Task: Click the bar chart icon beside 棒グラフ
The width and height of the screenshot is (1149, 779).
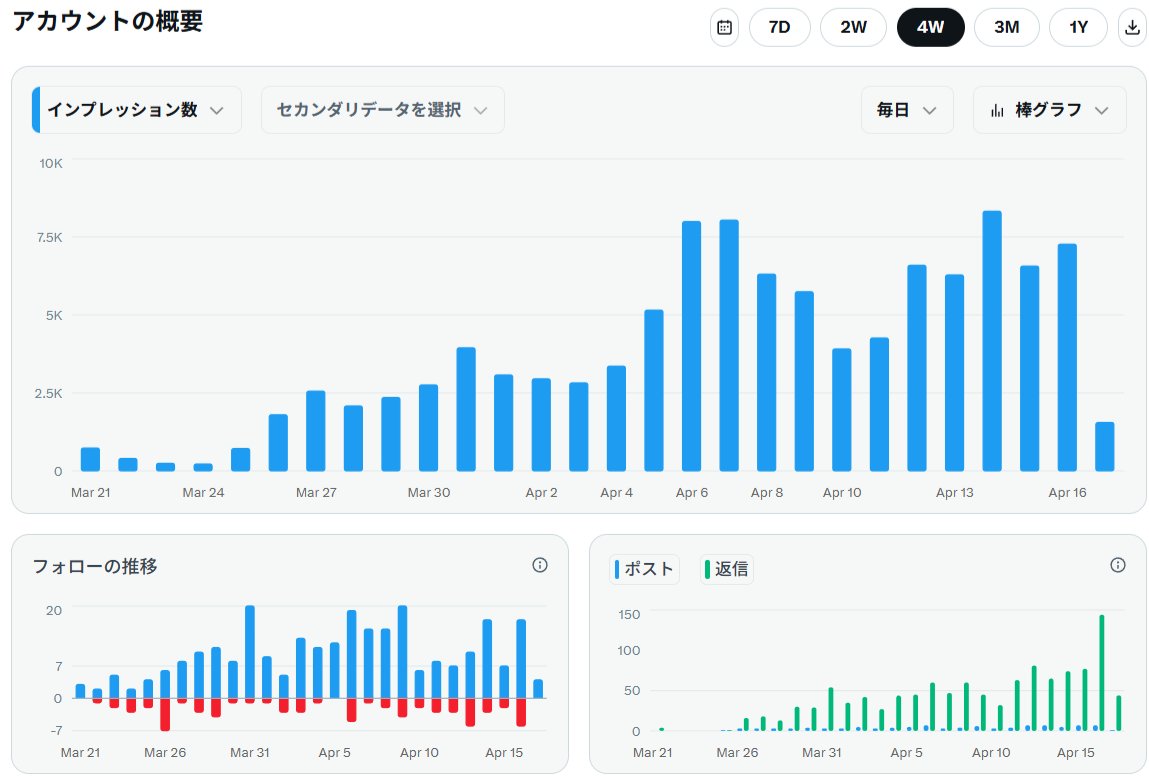Action: [x=996, y=110]
